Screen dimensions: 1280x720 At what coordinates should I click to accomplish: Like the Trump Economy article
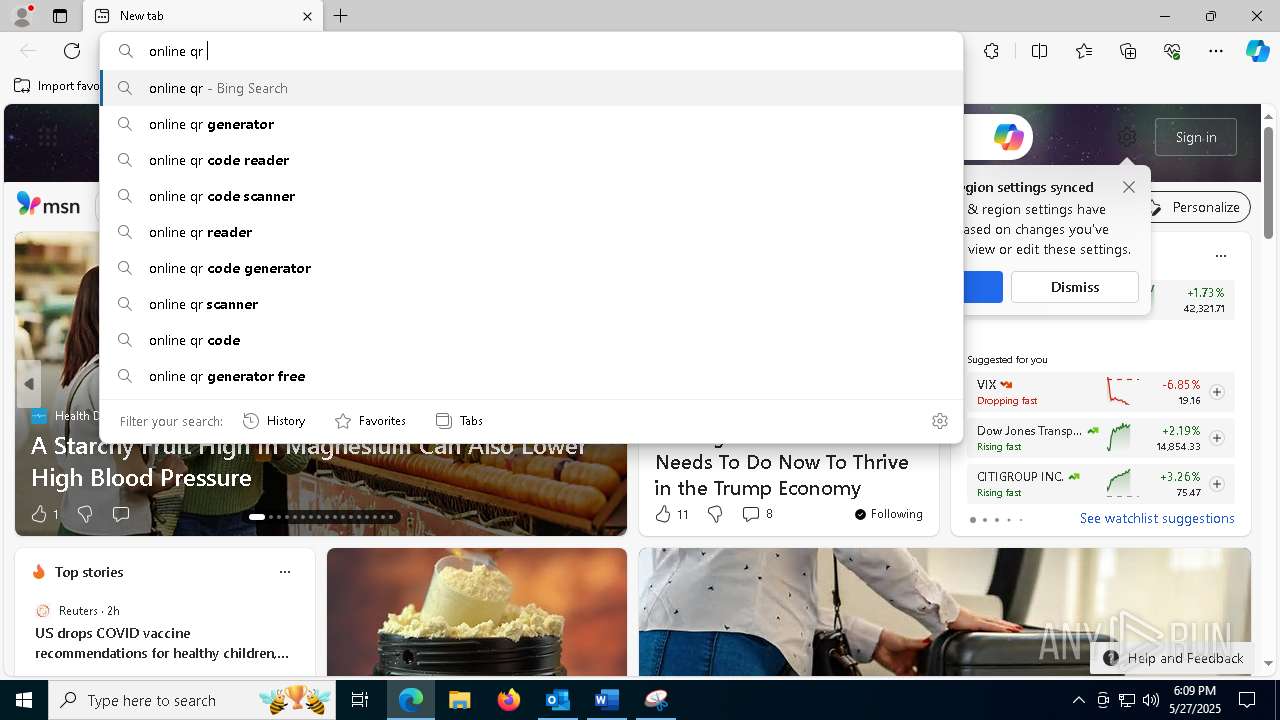point(672,514)
